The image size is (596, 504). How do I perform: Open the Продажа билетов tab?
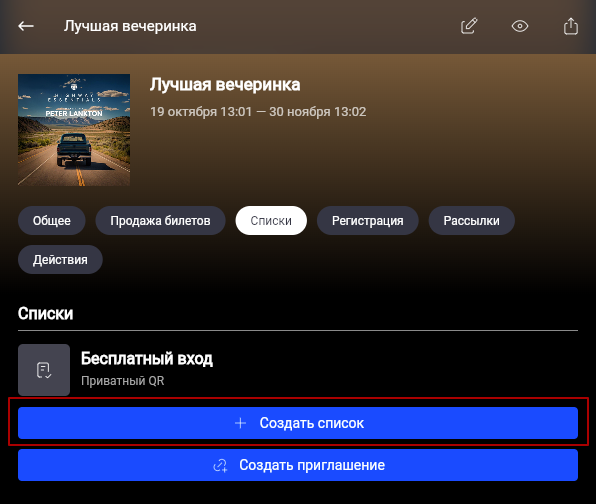pos(160,220)
